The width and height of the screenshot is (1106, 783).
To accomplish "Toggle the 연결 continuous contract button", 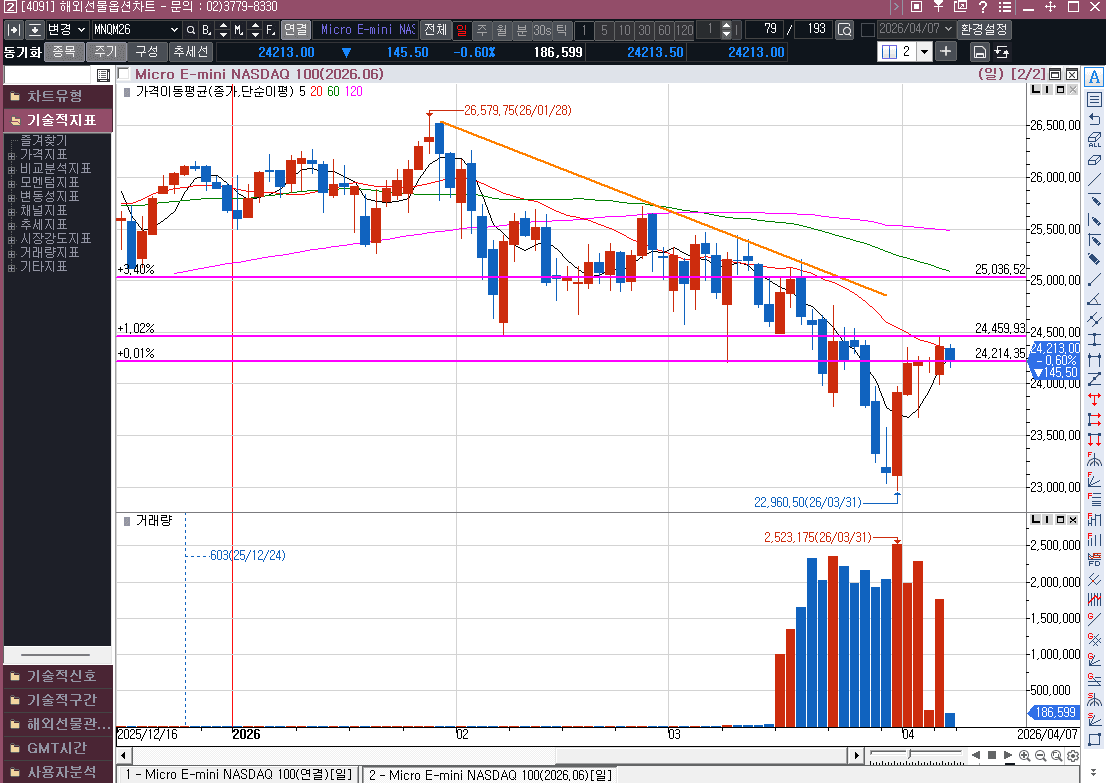I will 295,30.
